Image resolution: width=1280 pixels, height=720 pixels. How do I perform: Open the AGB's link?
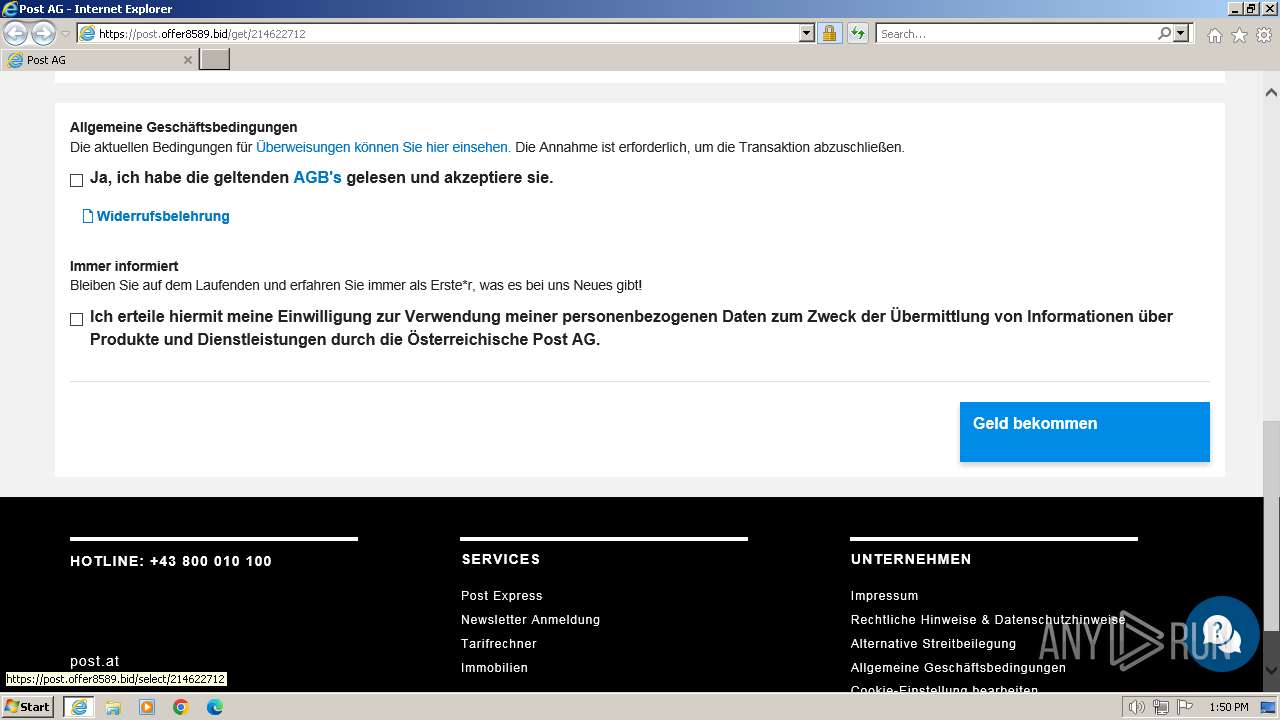click(x=317, y=178)
